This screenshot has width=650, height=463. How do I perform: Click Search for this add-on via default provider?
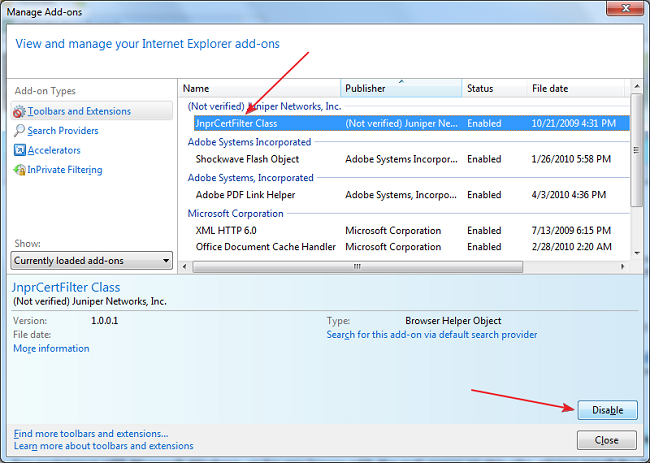432,335
